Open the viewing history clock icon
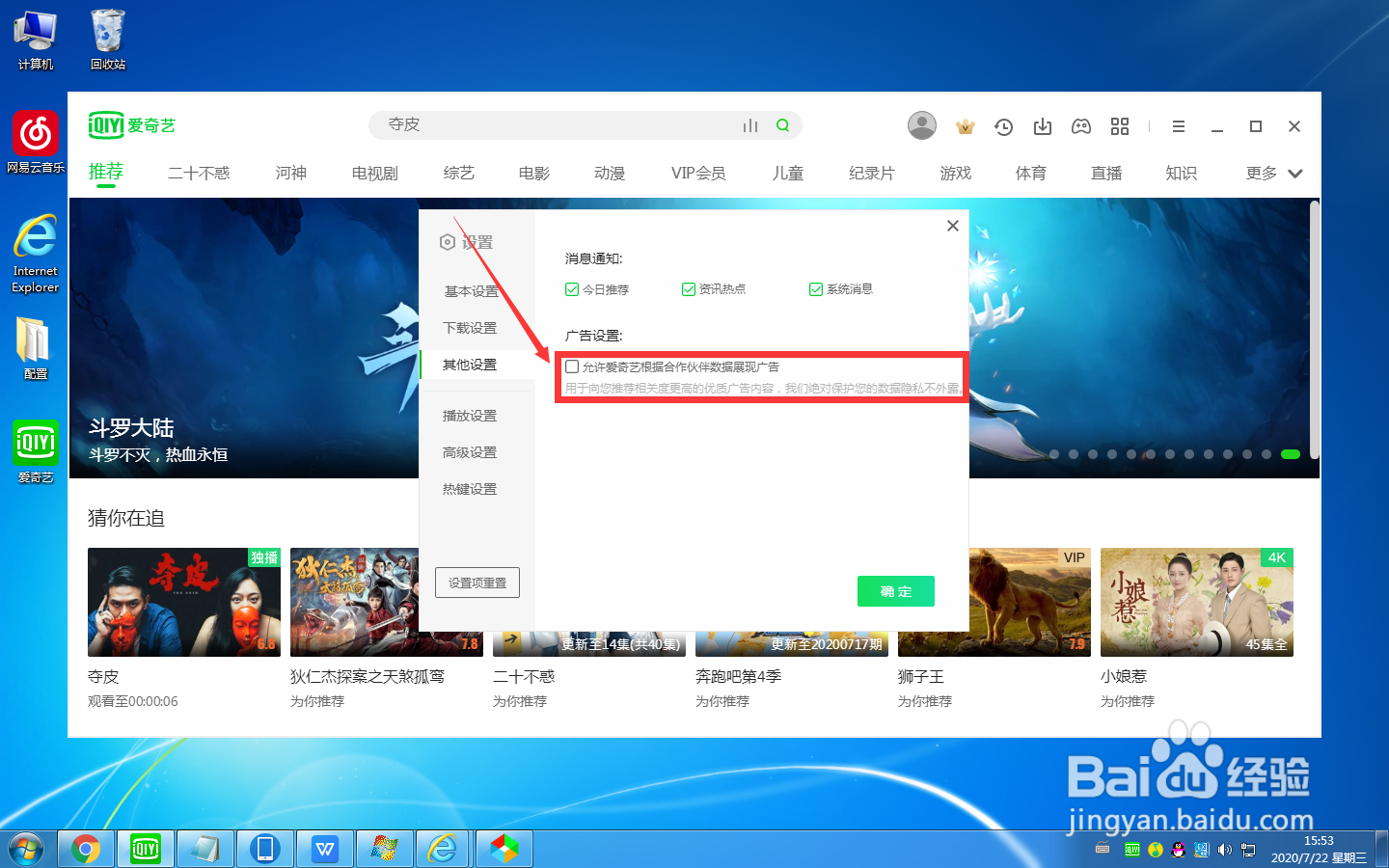The height and width of the screenshot is (868, 1389). click(x=1003, y=125)
